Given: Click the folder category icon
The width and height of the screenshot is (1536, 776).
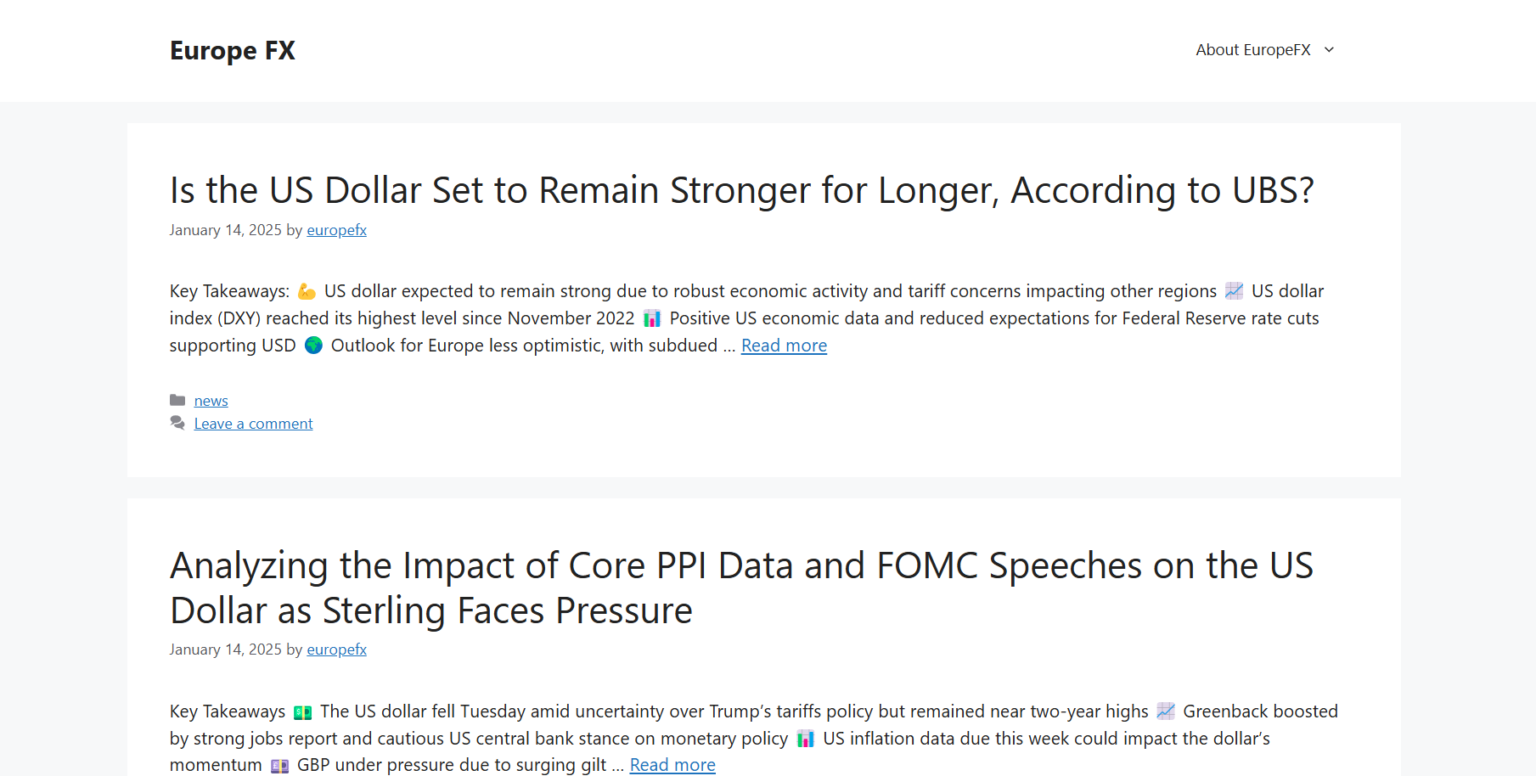Looking at the screenshot, I should tap(178, 401).
